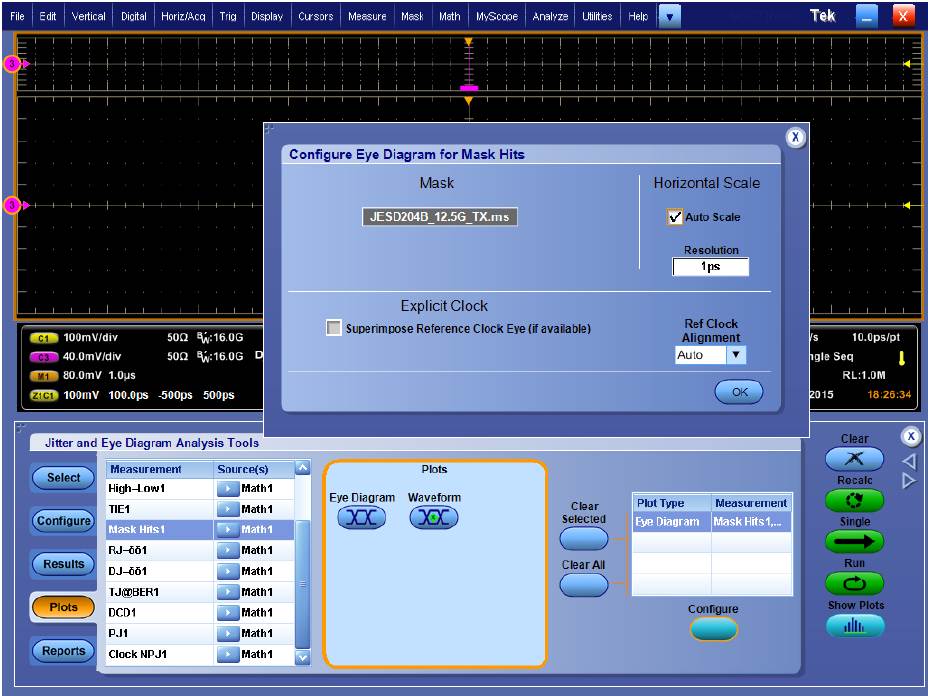Enable Superimpose Reference Clock Eye checkbox
The image size is (928, 696).
click(x=334, y=328)
